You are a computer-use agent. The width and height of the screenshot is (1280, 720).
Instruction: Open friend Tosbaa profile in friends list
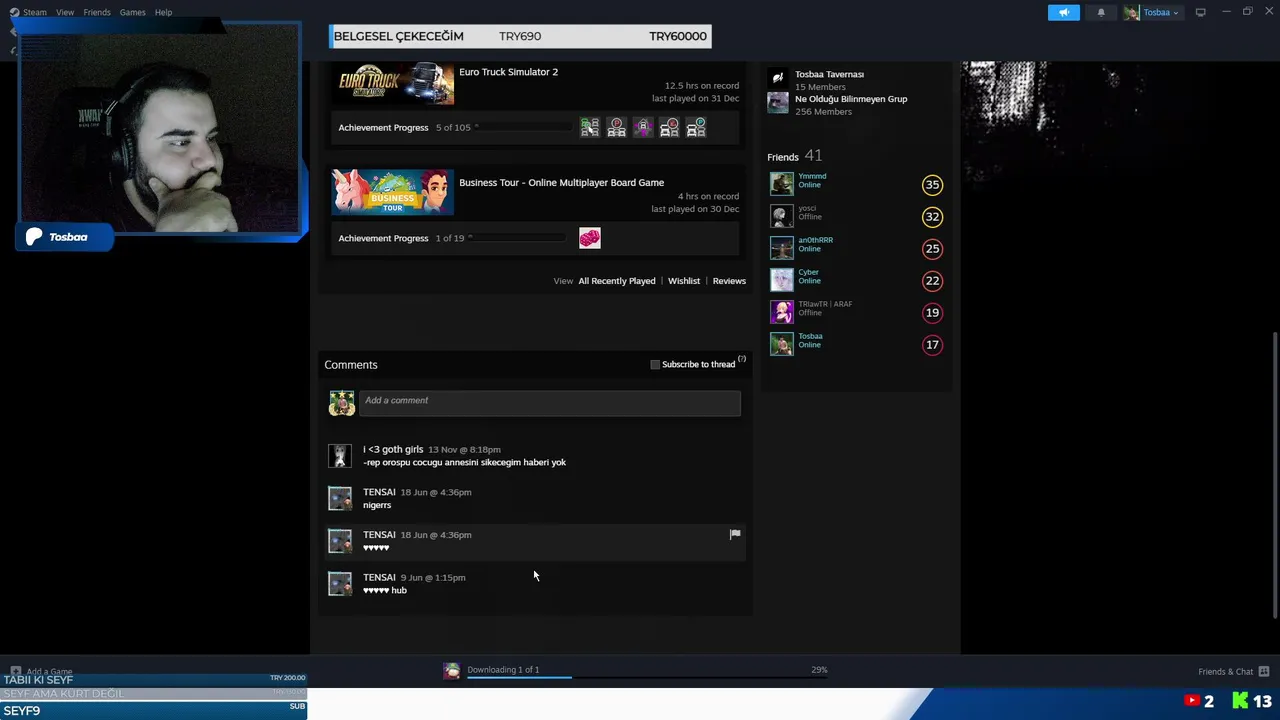click(x=810, y=336)
